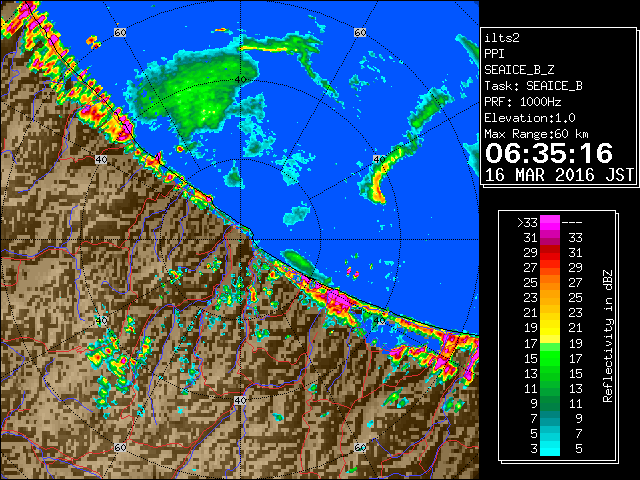Click the "3" label at the legend bottom
Image resolution: width=640 pixels, height=480 pixels.
coord(534,449)
